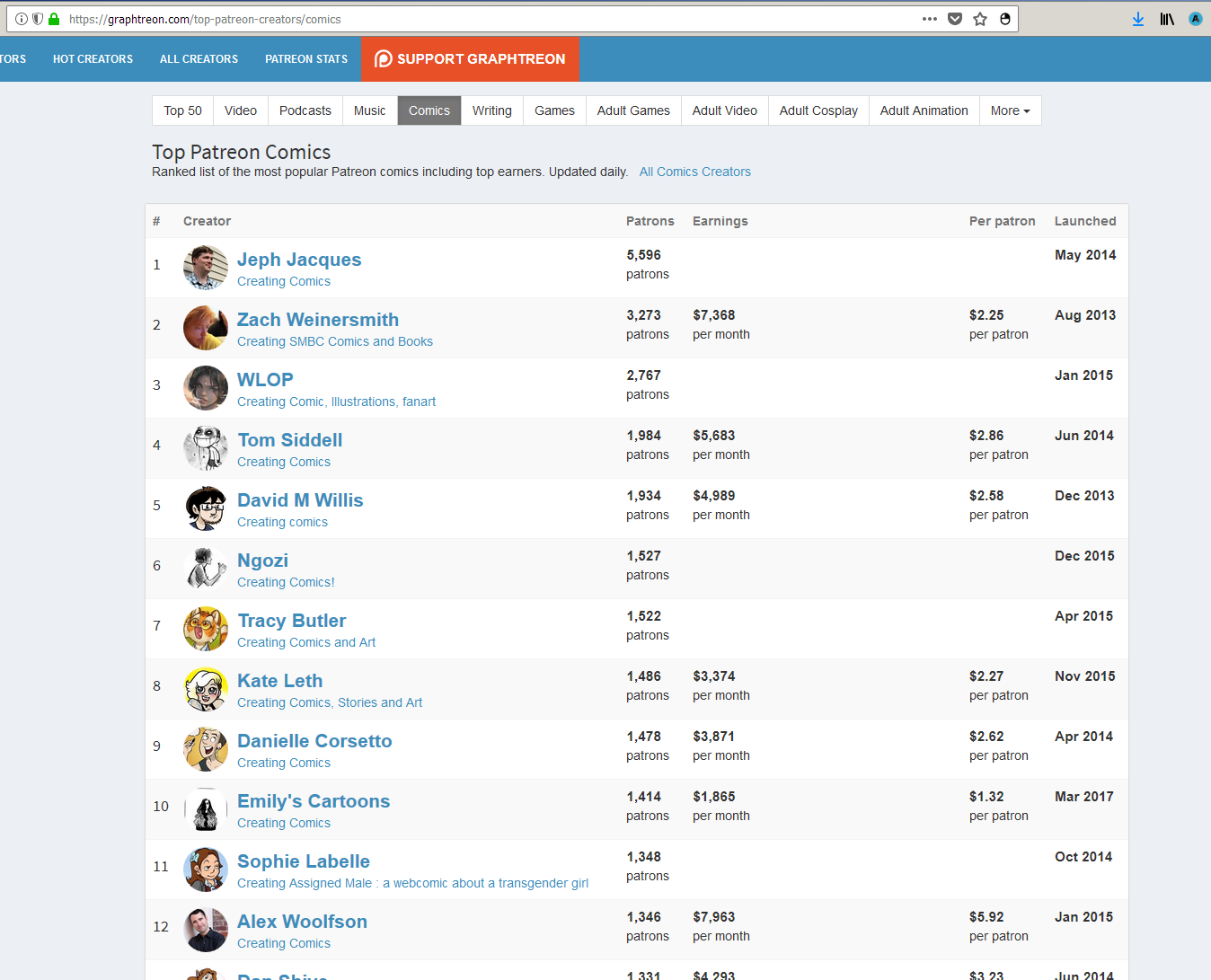Click the Per patron column header
This screenshot has width=1211, height=980.
[x=1003, y=221]
